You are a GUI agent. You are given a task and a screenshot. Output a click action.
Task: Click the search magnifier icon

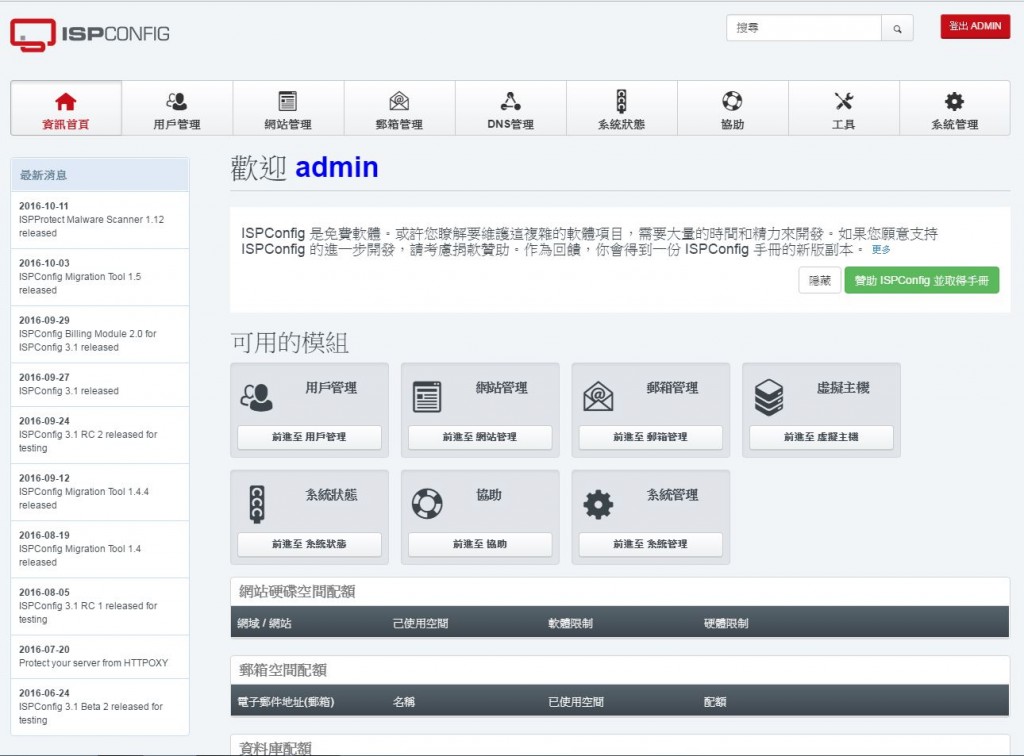point(897,29)
